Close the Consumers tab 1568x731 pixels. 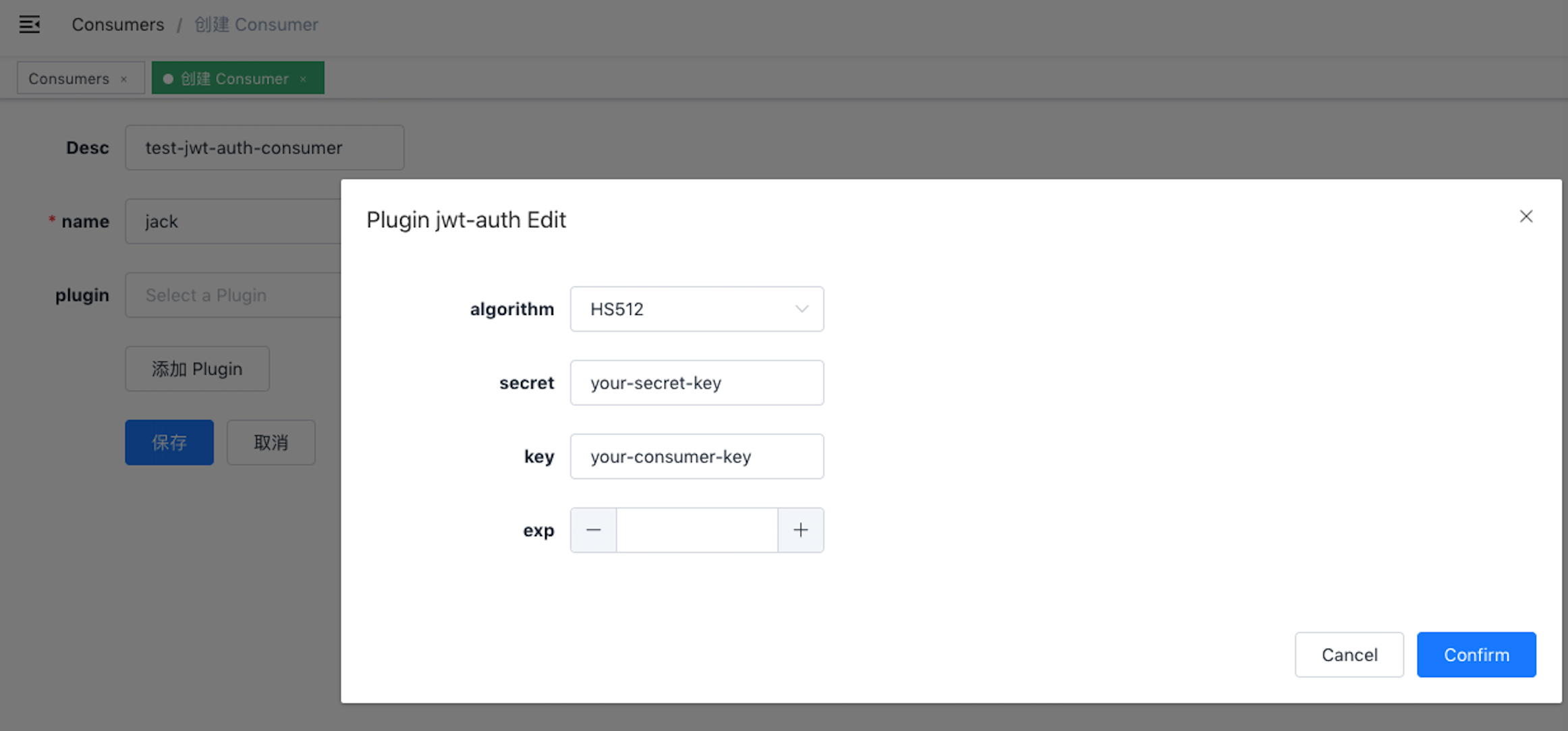pyautogui.click(x=124, y=79)
